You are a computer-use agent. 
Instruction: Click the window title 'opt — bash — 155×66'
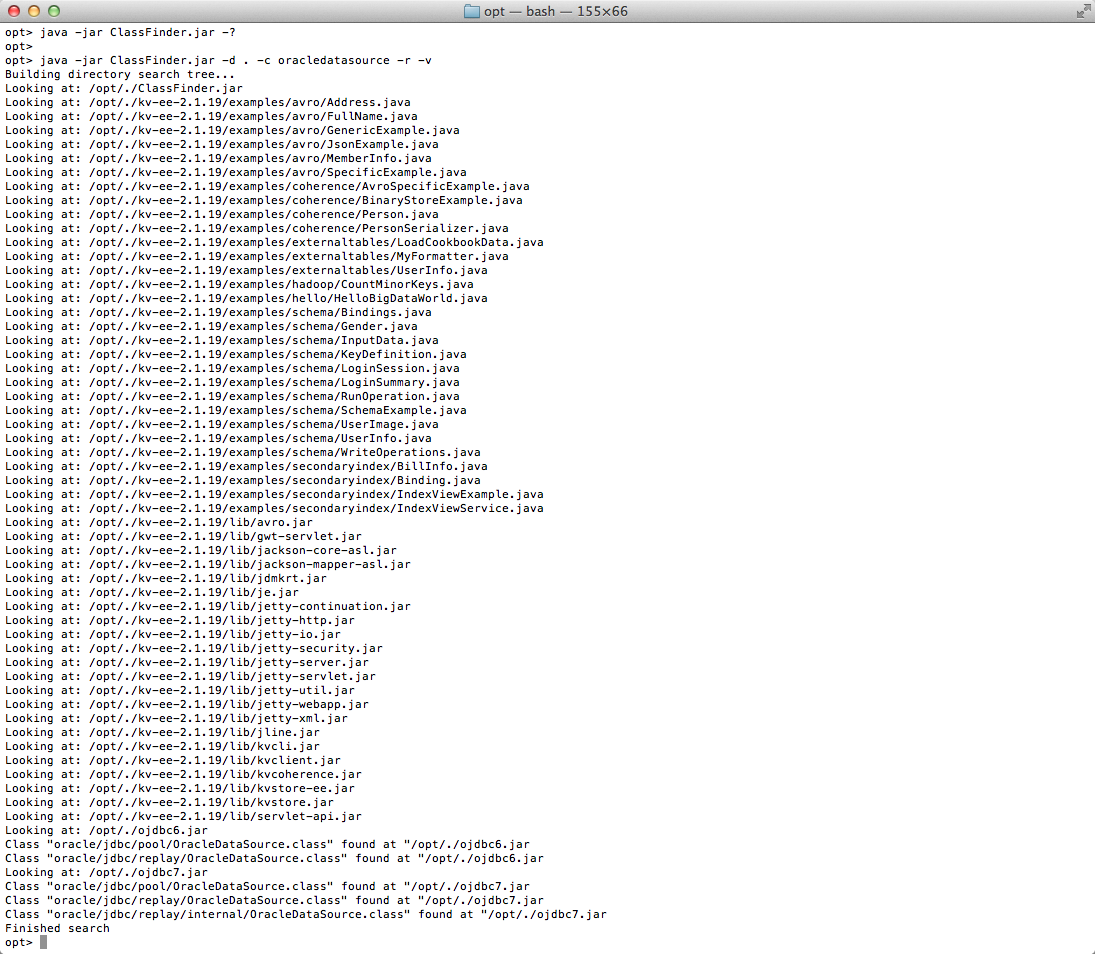(x=556, y=11)
